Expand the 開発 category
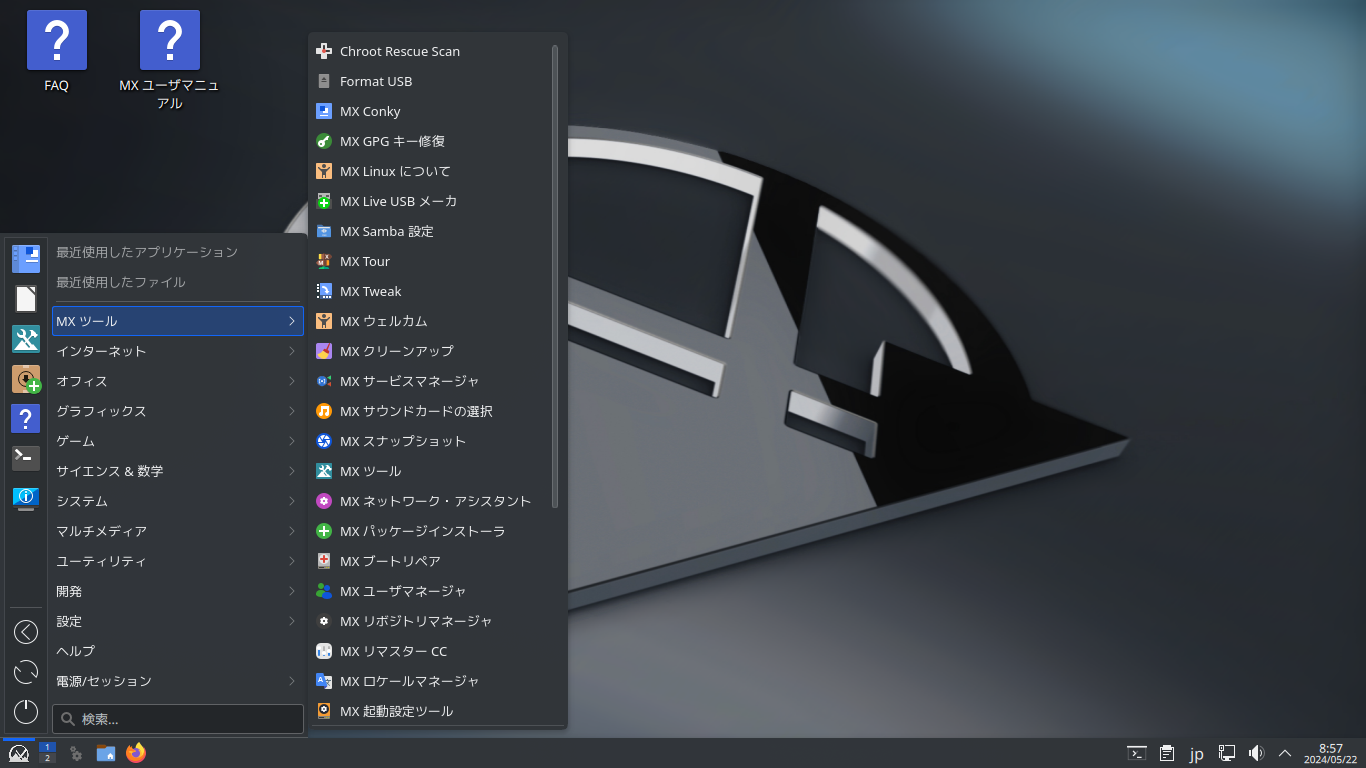 click(178, 591)
